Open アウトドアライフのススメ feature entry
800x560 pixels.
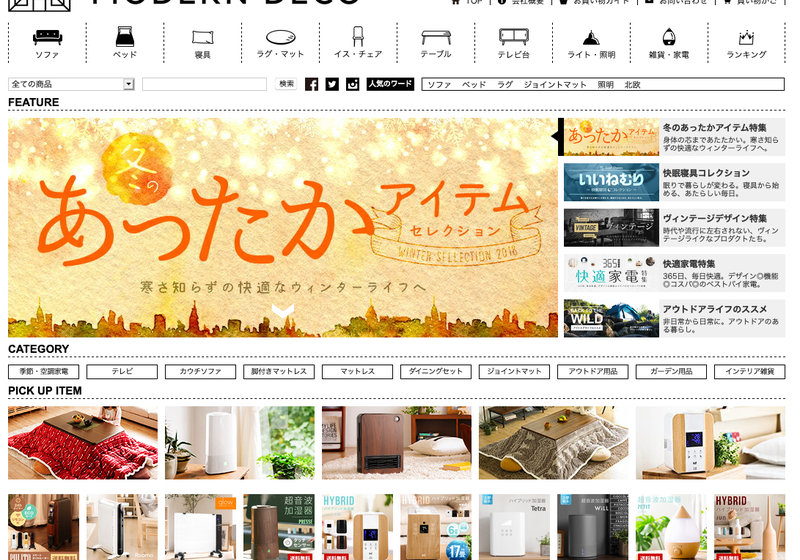point(674,318)
